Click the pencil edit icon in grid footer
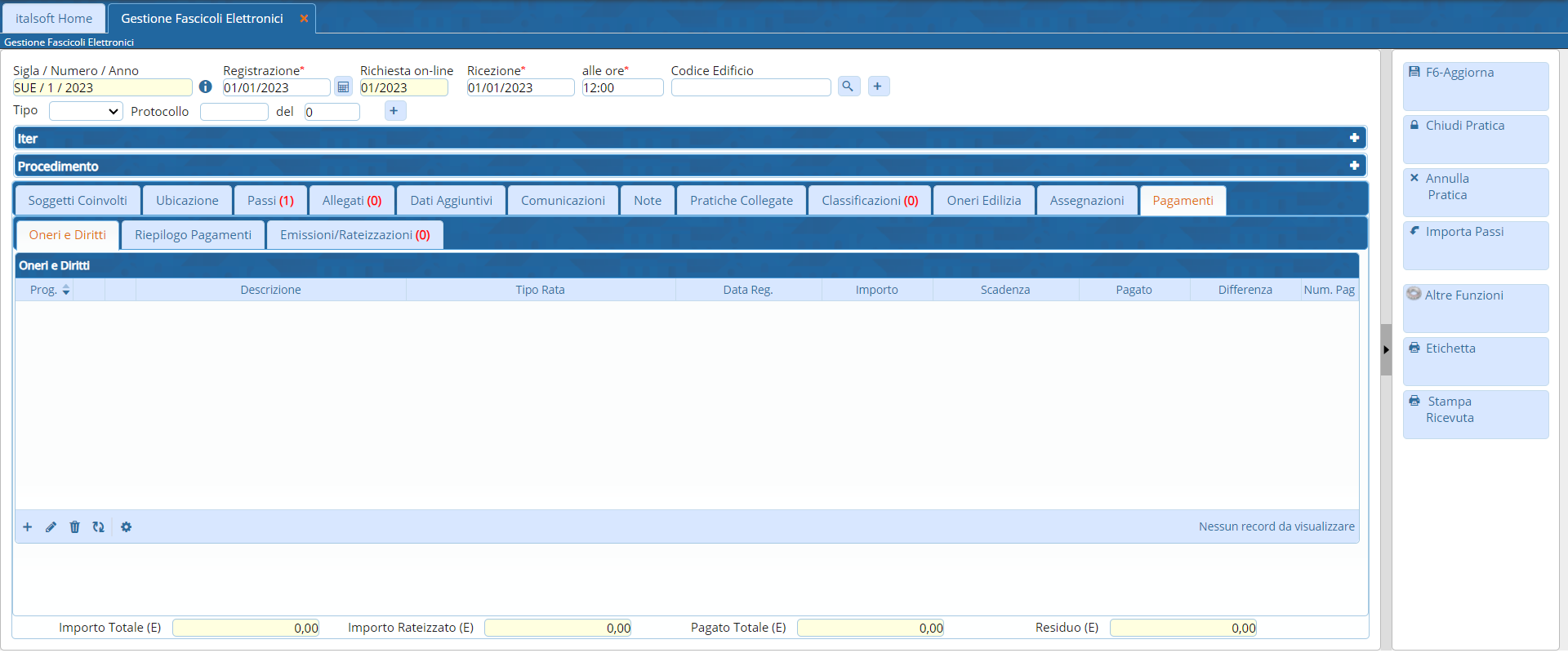 (51, 527)
